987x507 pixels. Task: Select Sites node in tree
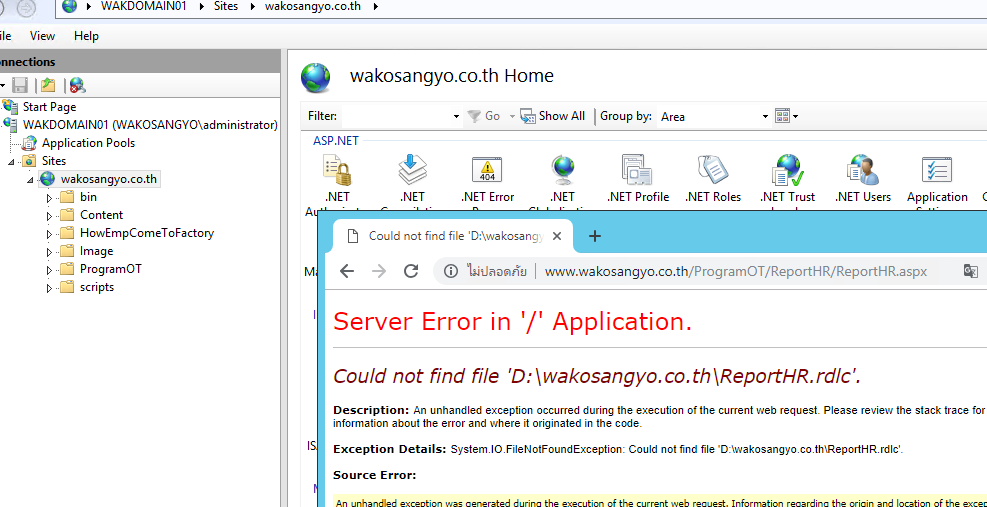pyautogui.click(x=54, y=161)
